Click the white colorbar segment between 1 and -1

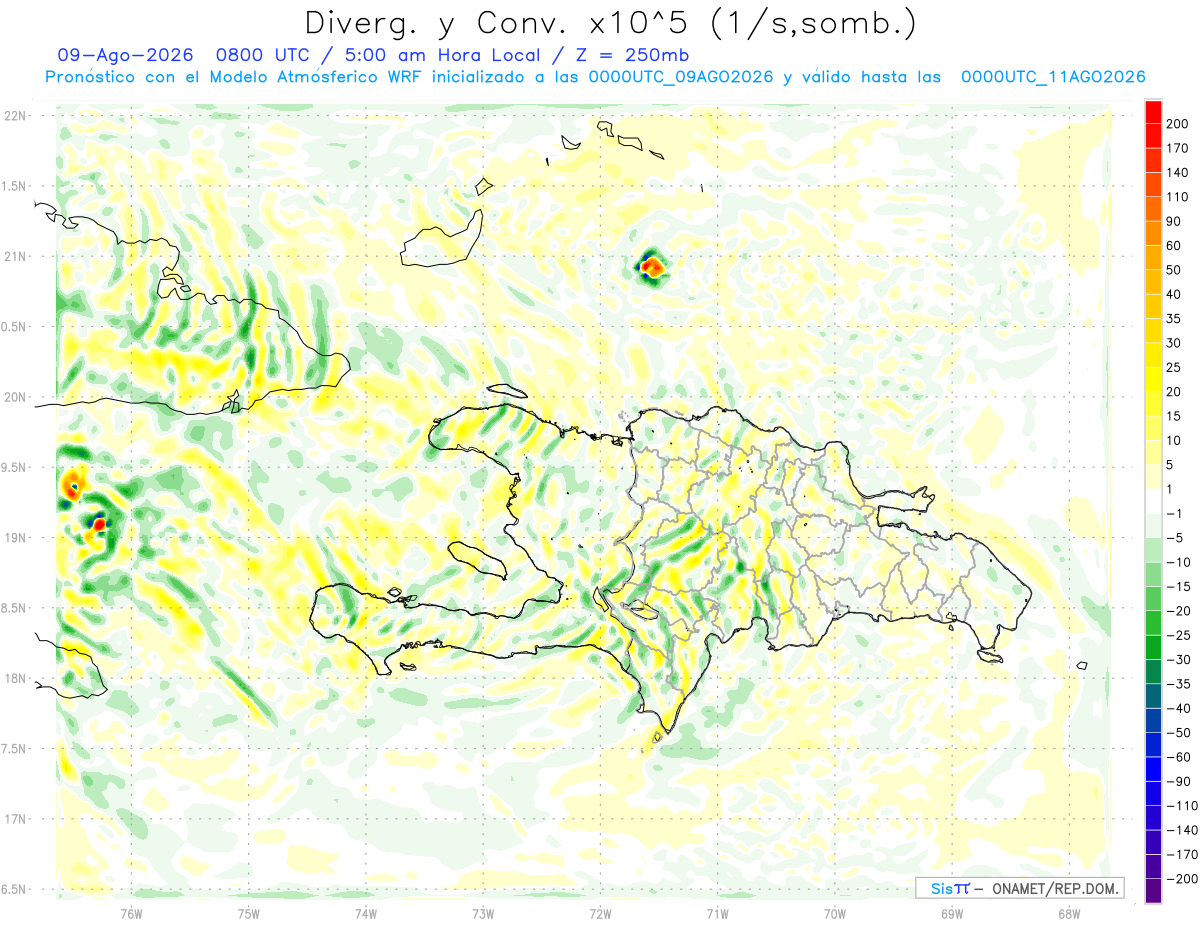[x=1153, y=500]
